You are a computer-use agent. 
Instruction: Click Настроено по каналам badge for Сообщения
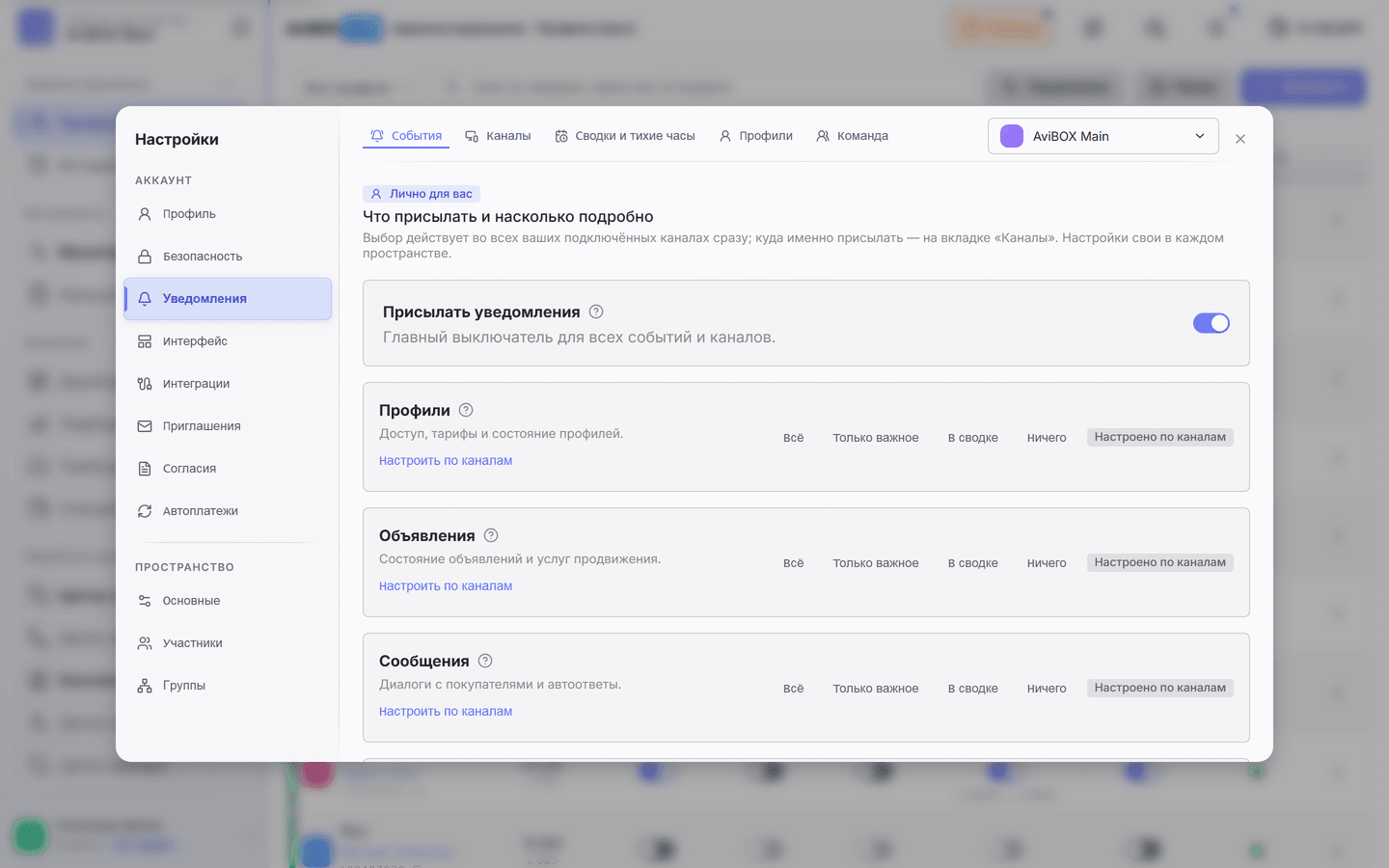(1160, 688)
